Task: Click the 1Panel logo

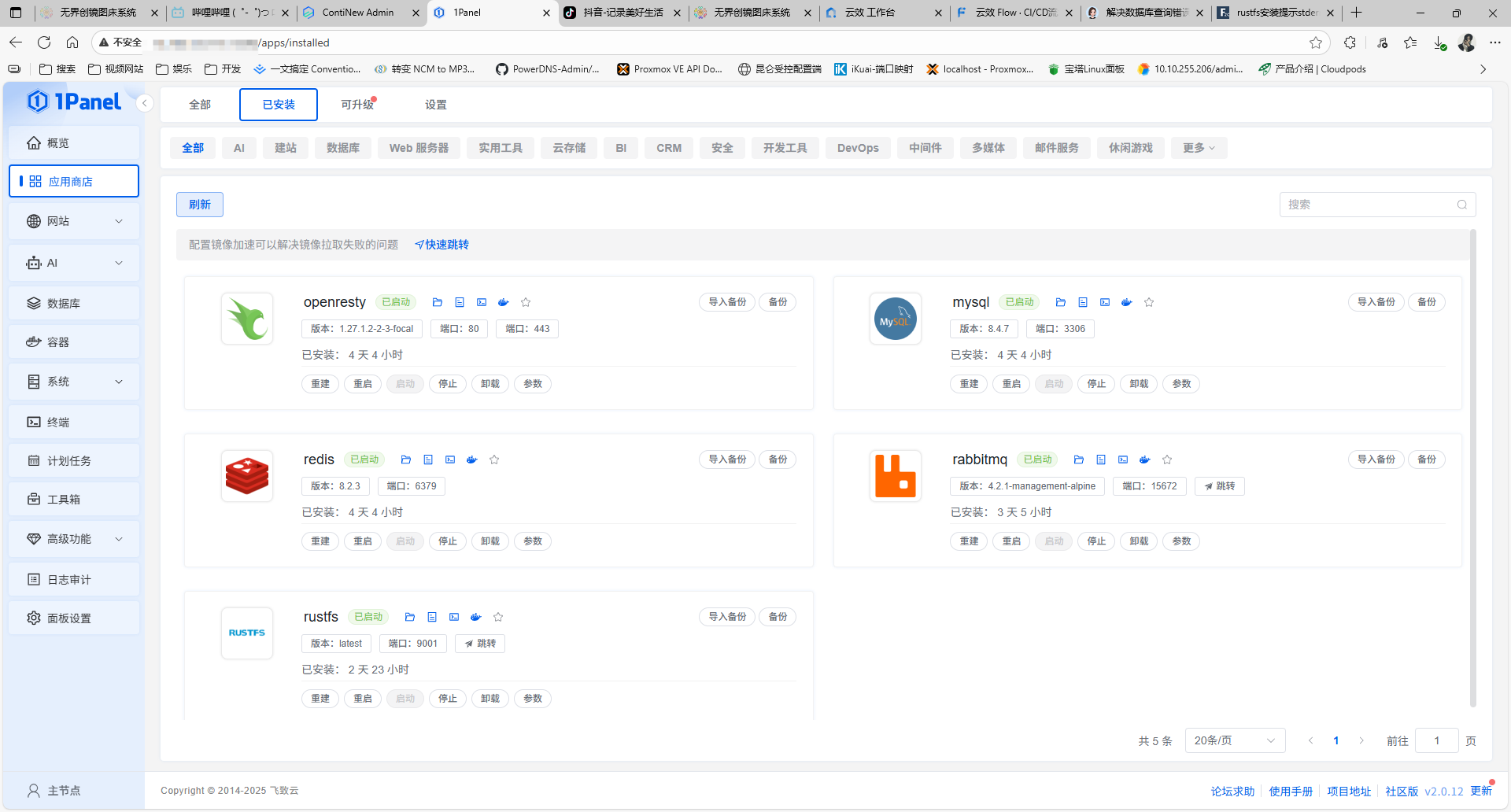Action: click(x=75, y=101)
